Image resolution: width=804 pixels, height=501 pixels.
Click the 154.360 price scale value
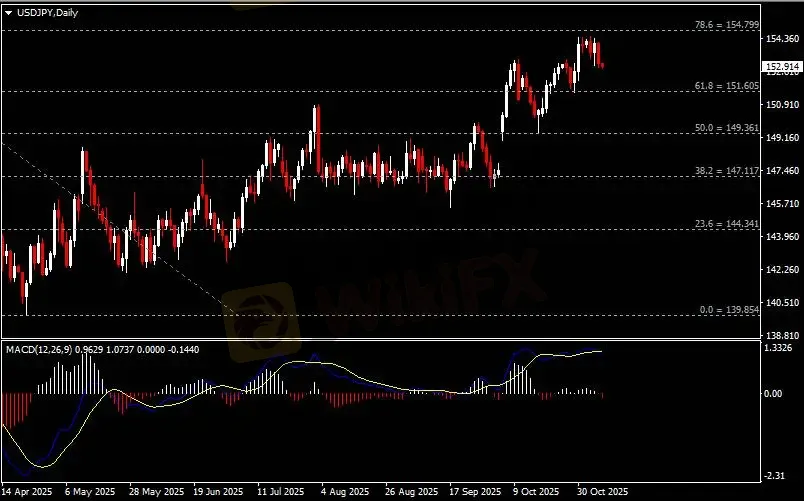[782, 39]
